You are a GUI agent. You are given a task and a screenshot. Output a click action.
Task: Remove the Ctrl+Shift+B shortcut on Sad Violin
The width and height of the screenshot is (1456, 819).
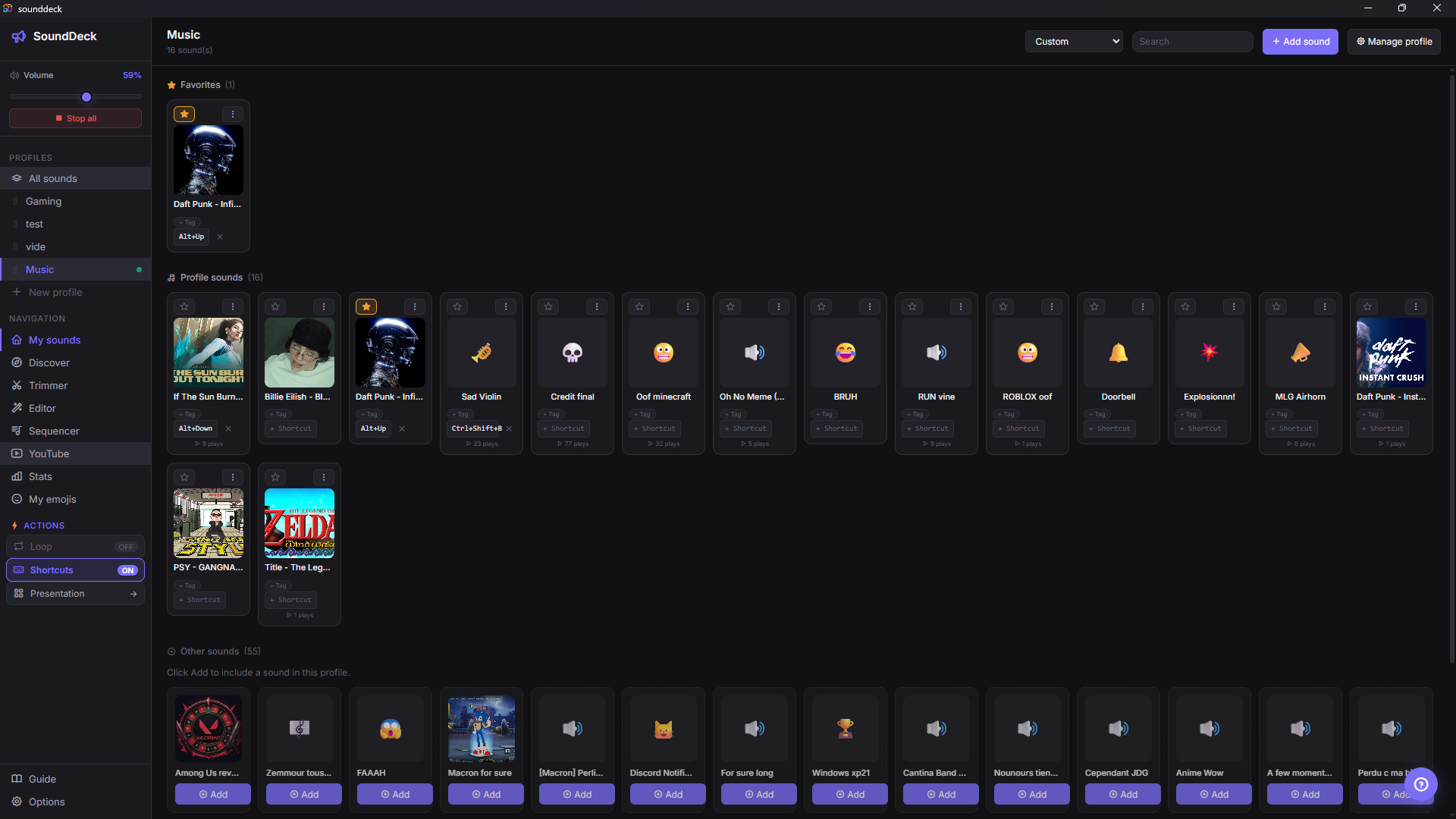509,428
